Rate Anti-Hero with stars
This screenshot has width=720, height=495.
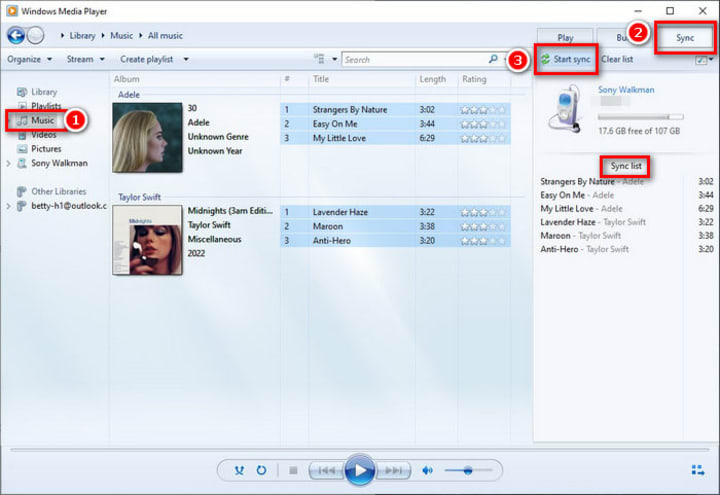point(483,241)
